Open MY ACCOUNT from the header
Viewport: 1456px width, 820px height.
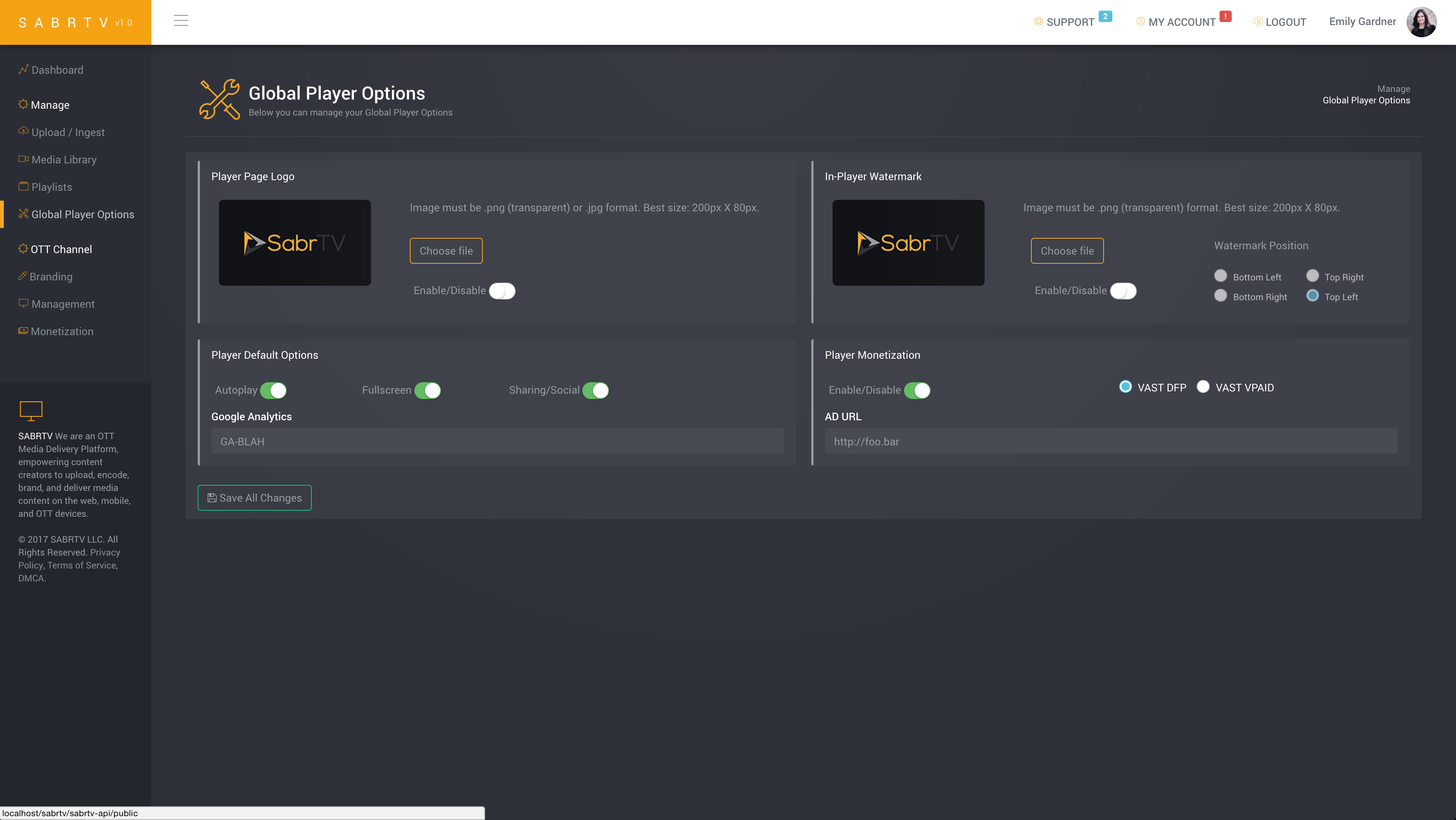[x=1182, y=22]
